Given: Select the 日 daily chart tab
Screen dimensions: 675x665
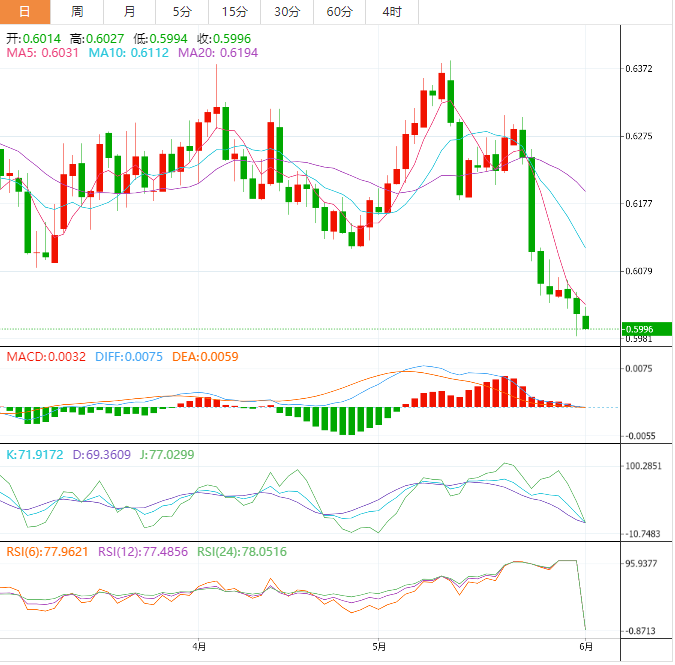Looking at the screenshot, I should [25, 12].
